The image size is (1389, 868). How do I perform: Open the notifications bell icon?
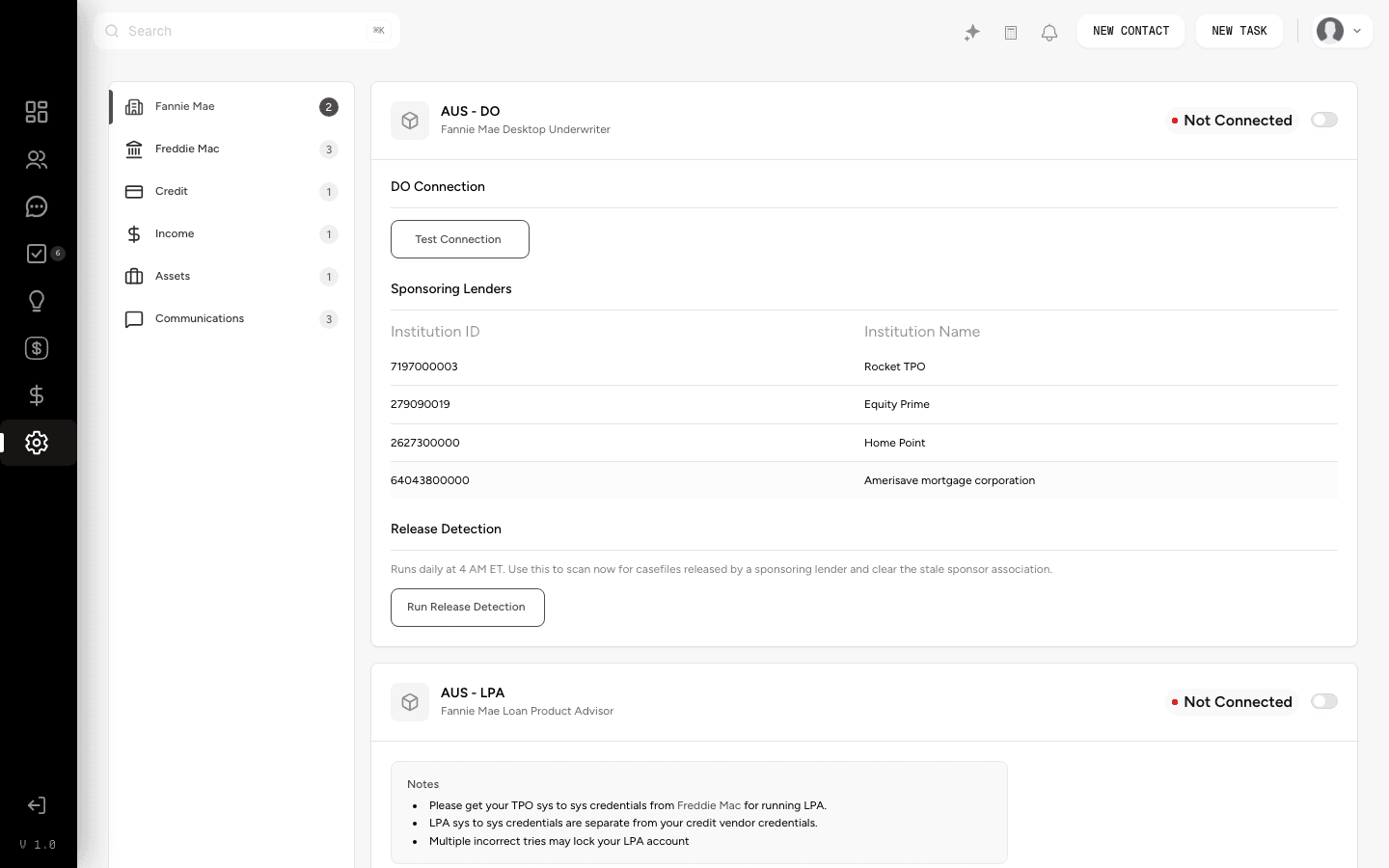1049,33
